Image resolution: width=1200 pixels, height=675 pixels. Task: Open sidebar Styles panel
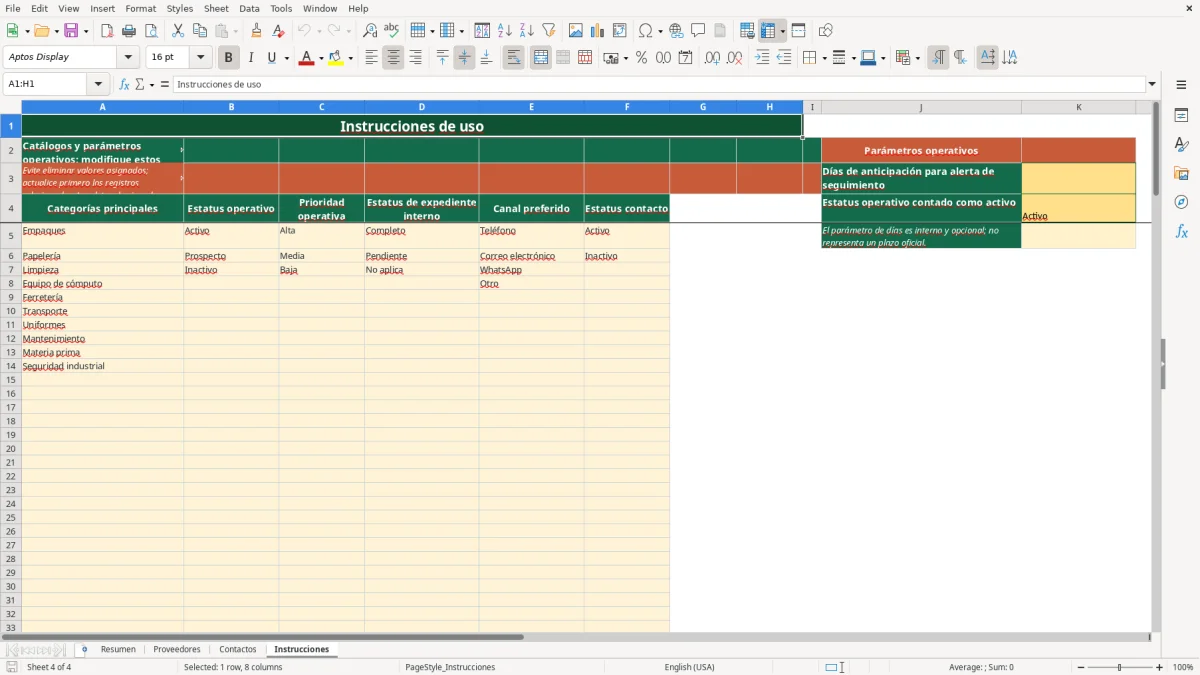1181,144
